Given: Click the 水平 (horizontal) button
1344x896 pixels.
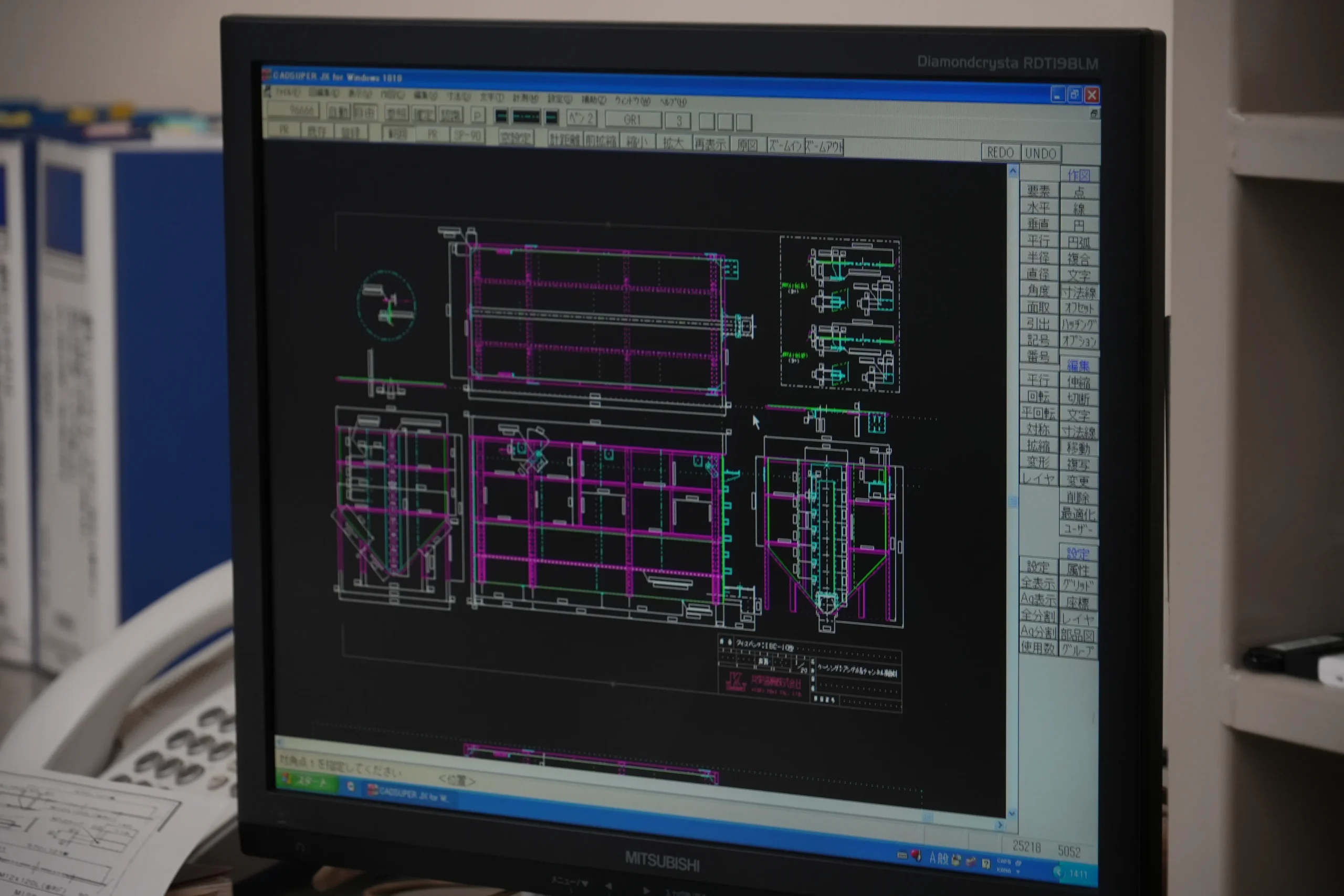Looking at the screenshot, I should tap(1039, 207).
